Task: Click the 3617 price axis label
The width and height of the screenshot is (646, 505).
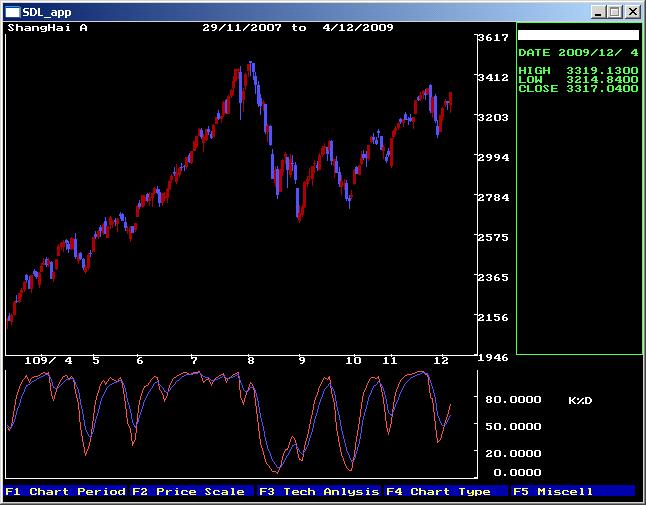Action: pyautogui.click(x=493, y=37)
